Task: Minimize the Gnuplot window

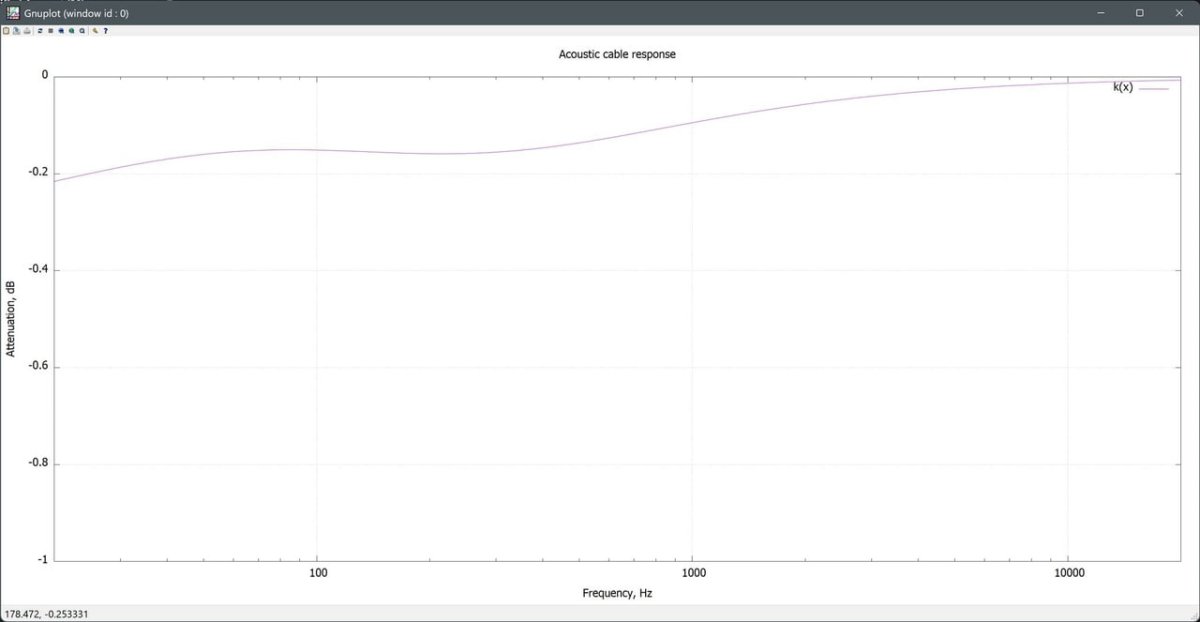Action: 1101,13
